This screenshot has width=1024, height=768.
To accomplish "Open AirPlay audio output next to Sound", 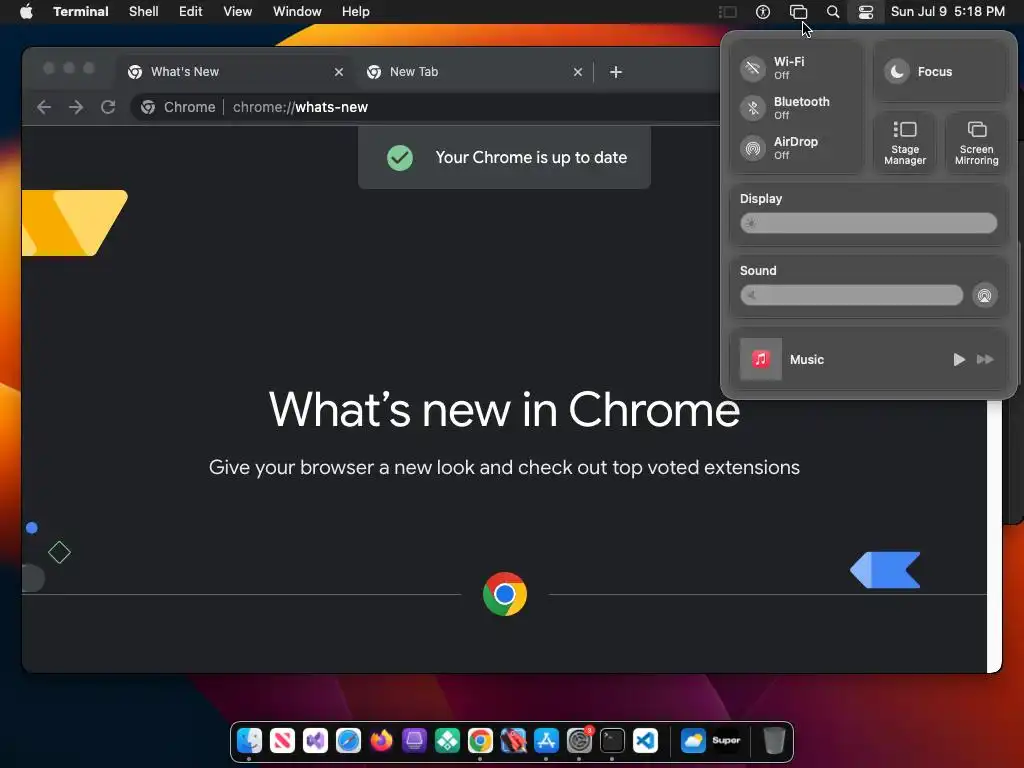I will 984,295.
